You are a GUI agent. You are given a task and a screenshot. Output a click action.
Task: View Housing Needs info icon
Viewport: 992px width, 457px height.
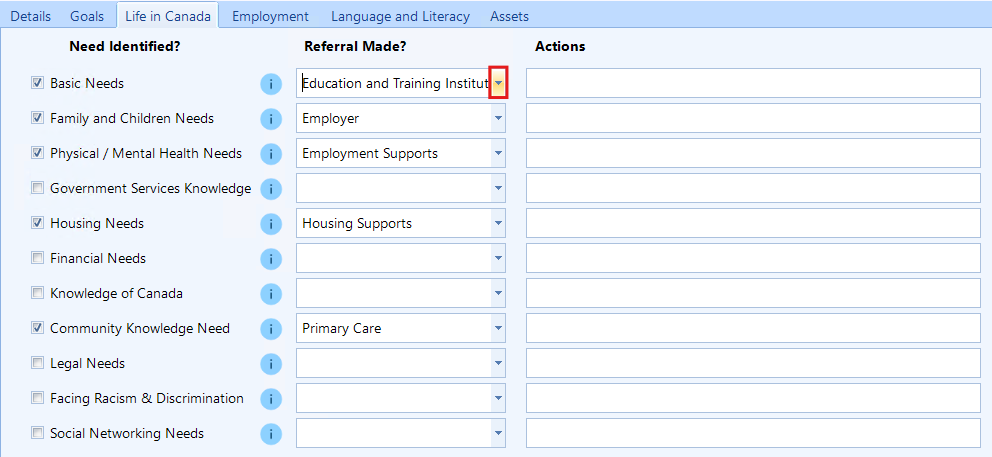click(x=270, y=224)
